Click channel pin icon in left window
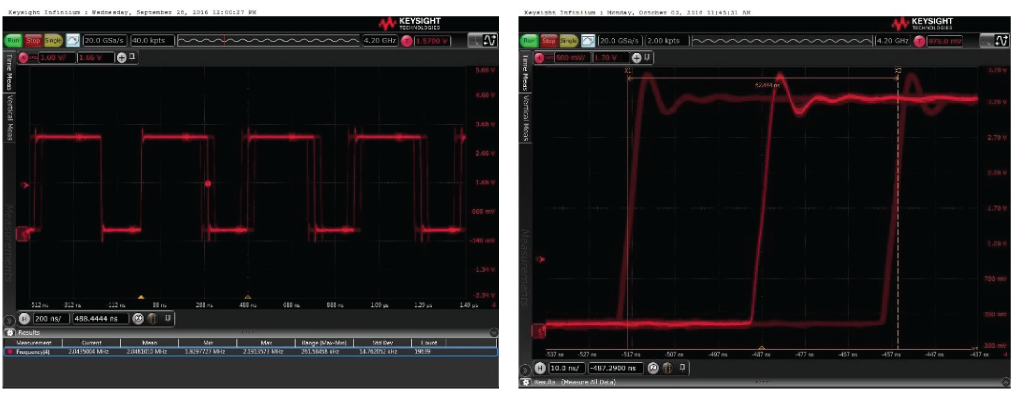Screen dimensions: 1022x397 click(132, 57)
